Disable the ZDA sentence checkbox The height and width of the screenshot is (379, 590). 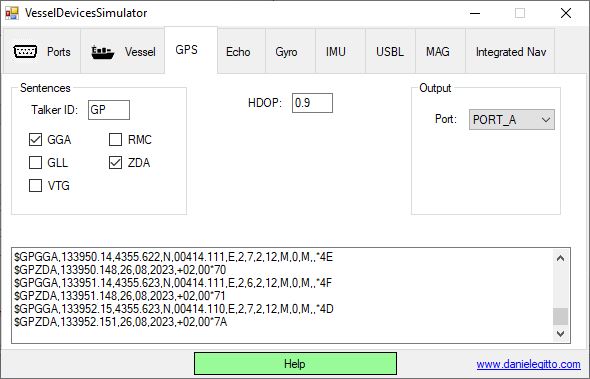click(x=115, y=163)
